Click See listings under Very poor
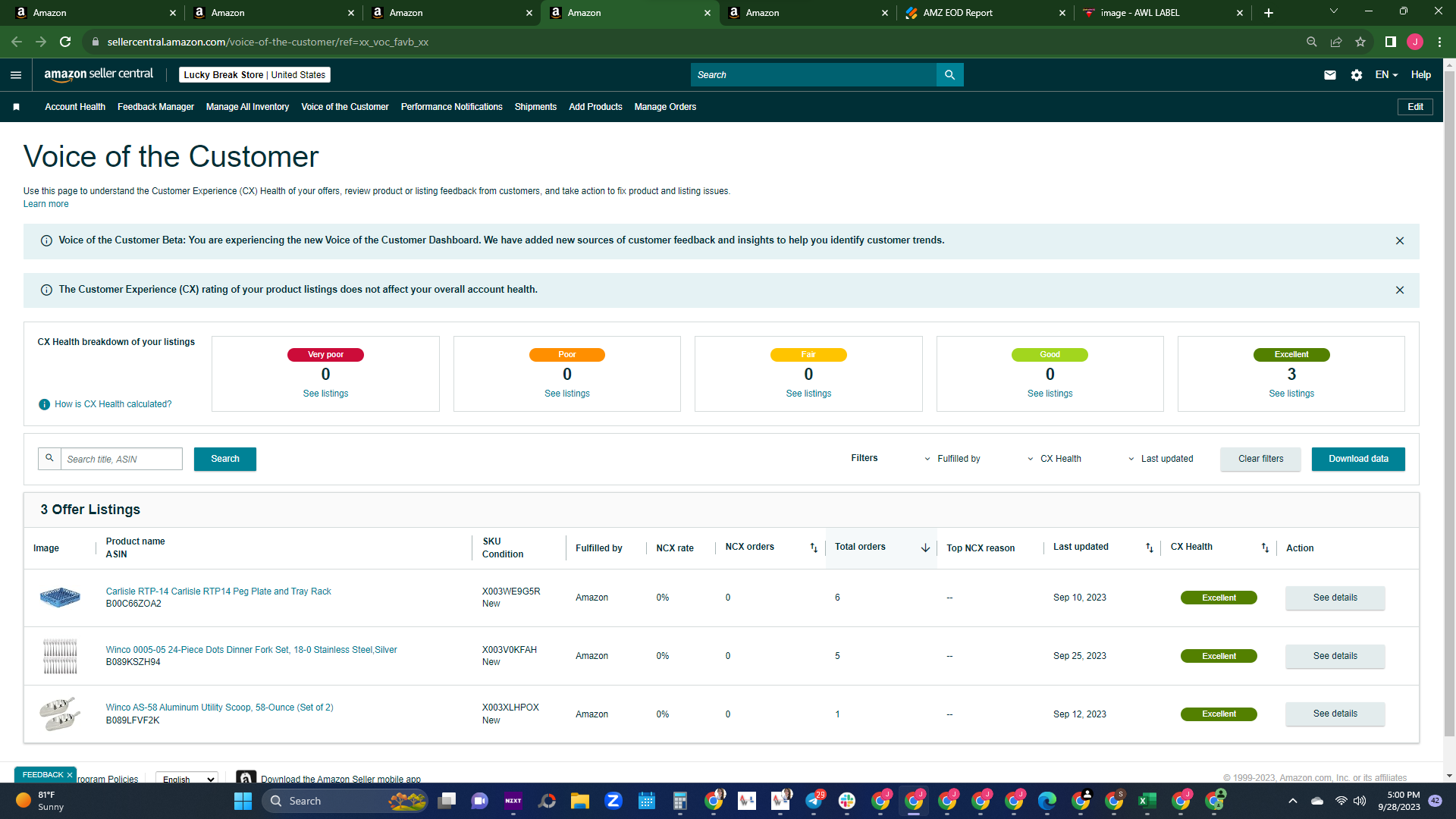The image size is (1456, 819). (x=325, y=394)
